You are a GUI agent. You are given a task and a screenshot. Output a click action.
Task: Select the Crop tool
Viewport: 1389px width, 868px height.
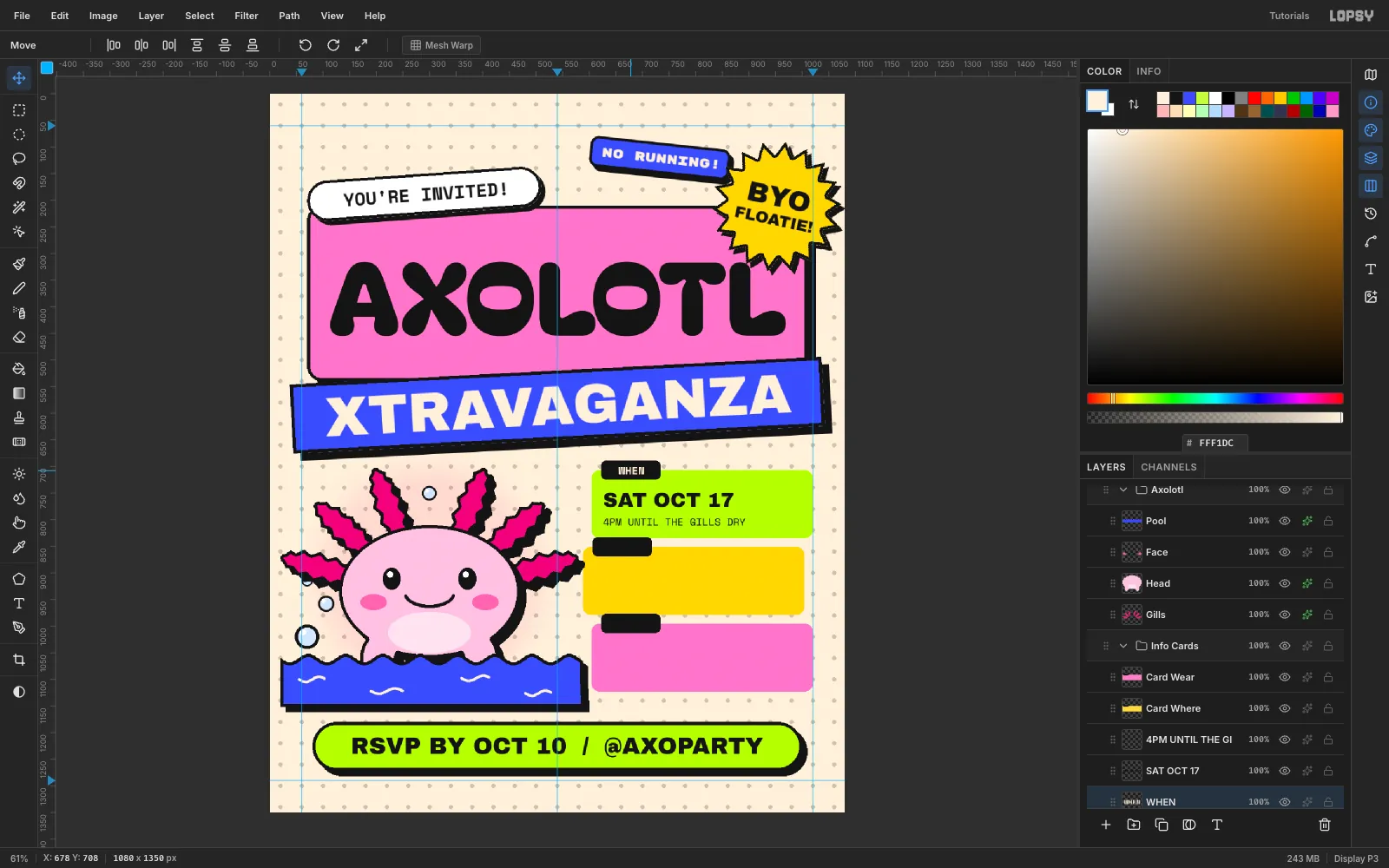(x=19, y=660)
